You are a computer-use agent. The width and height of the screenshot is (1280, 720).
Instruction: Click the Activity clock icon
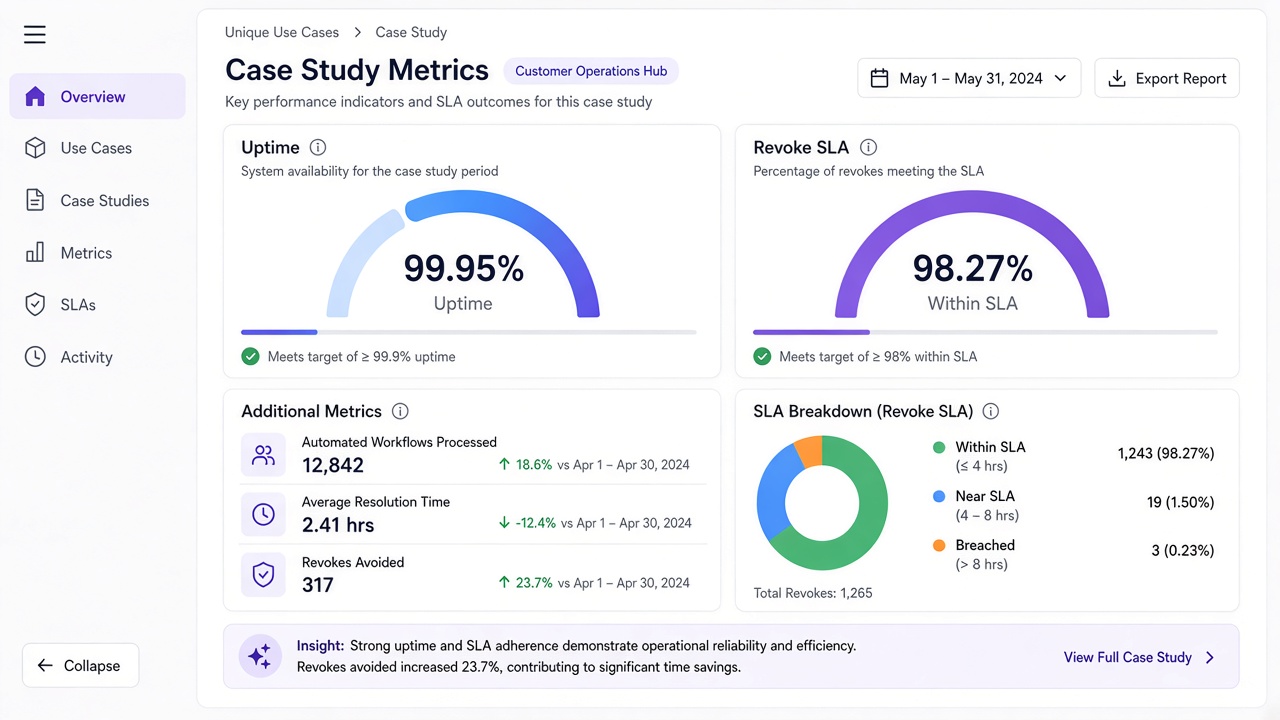pos(35,357)
